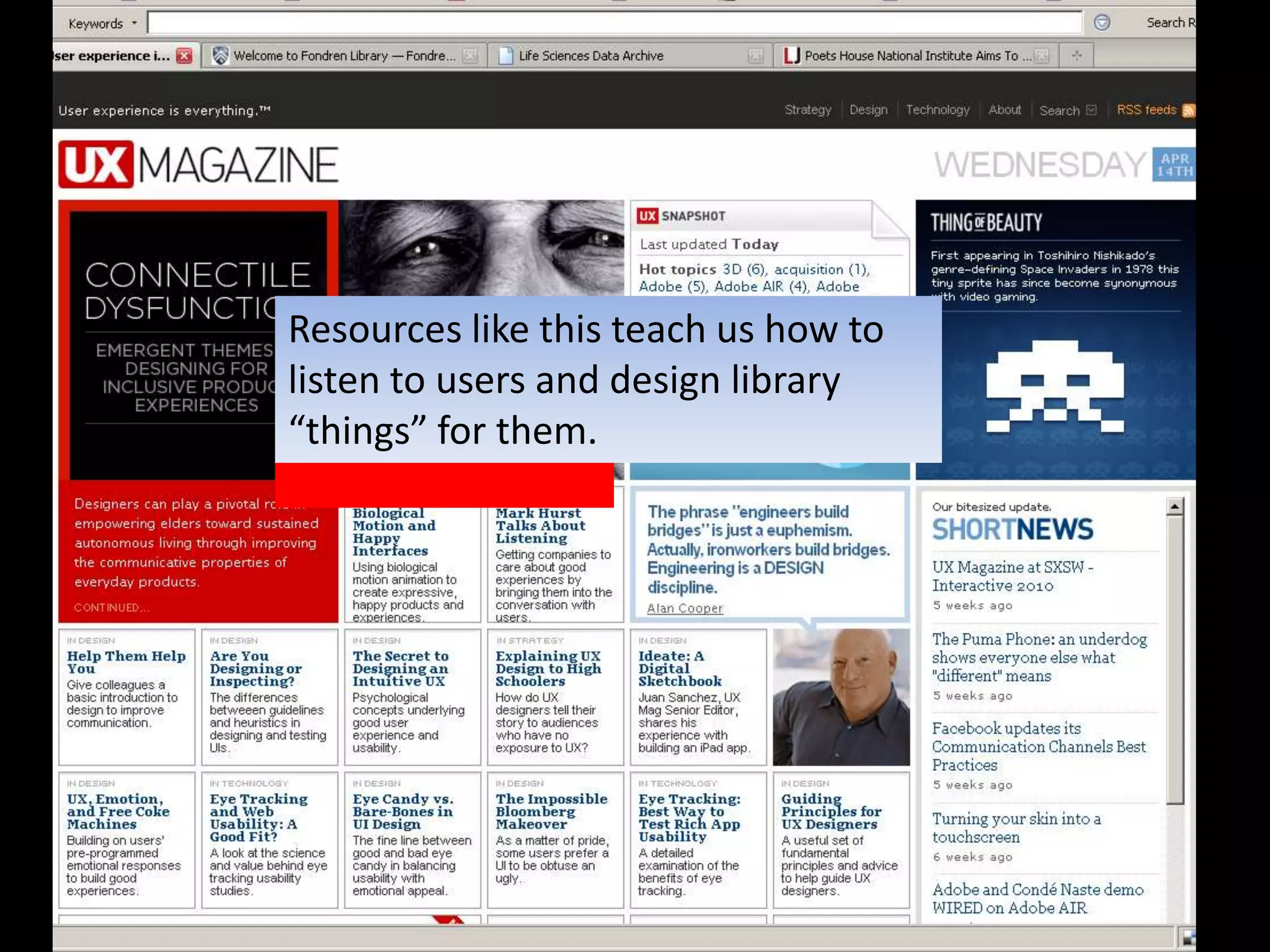The height and width of the screenshot is (952, 1270).
Task: Open Biological Motion and Happy Interfaces article
Action: (x=394, y=532)
